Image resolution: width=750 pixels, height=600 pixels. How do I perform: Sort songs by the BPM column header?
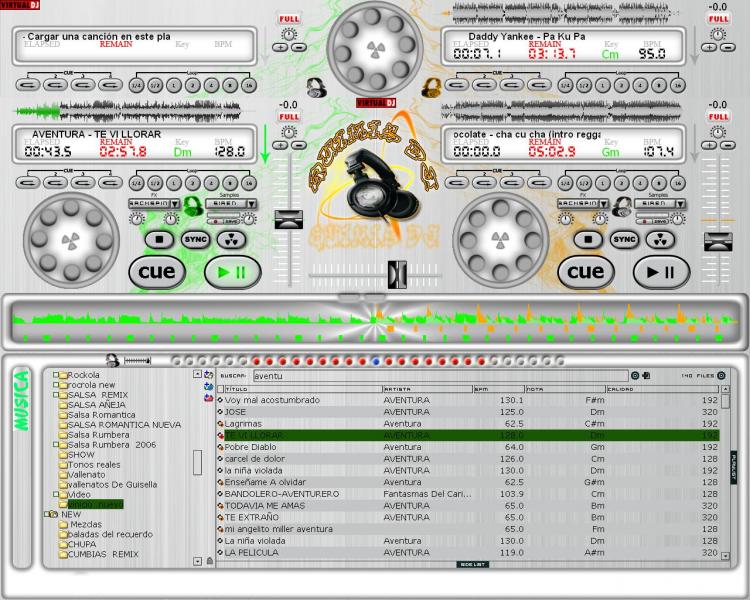[x=499, y=389]
